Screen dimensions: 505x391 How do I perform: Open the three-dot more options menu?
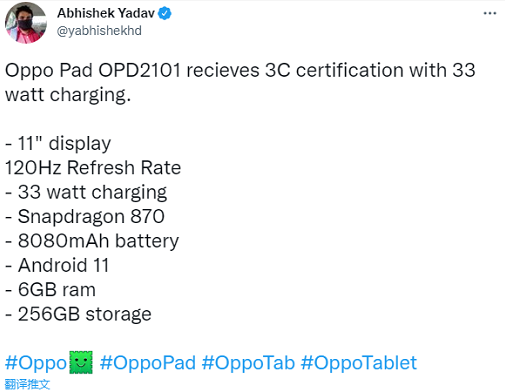click(490, 13)
